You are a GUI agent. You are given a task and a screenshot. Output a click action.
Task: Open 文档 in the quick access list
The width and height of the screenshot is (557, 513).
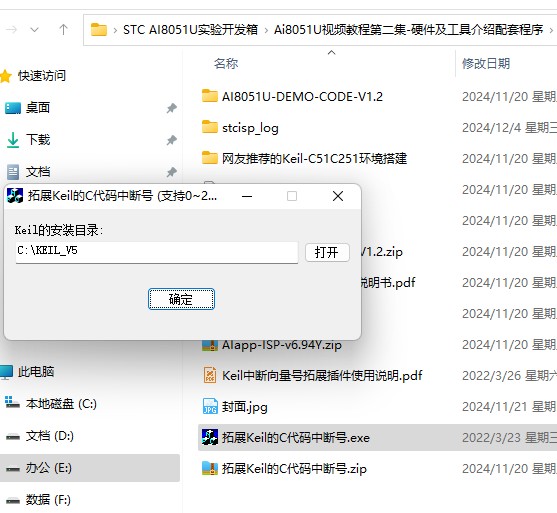tap(38, 172)
